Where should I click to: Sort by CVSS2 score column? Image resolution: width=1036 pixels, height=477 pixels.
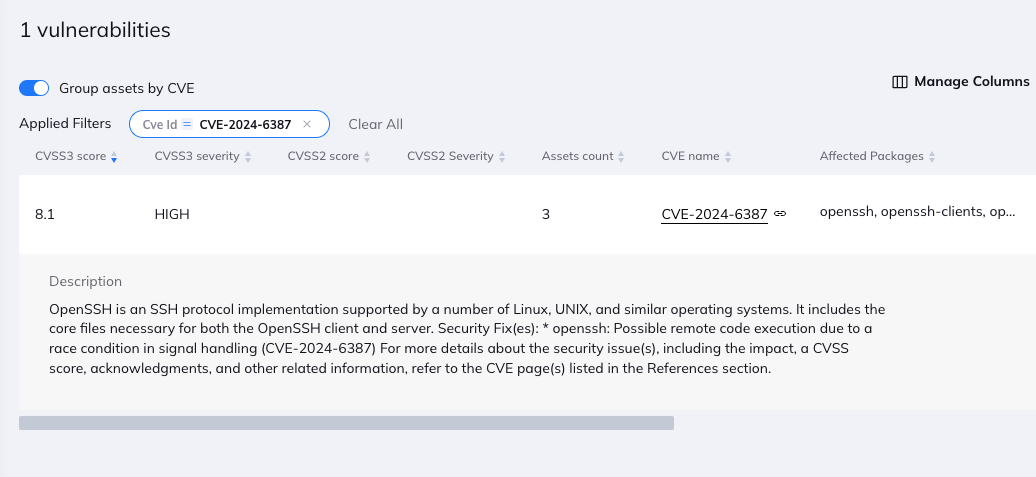[x=328, y=156]
